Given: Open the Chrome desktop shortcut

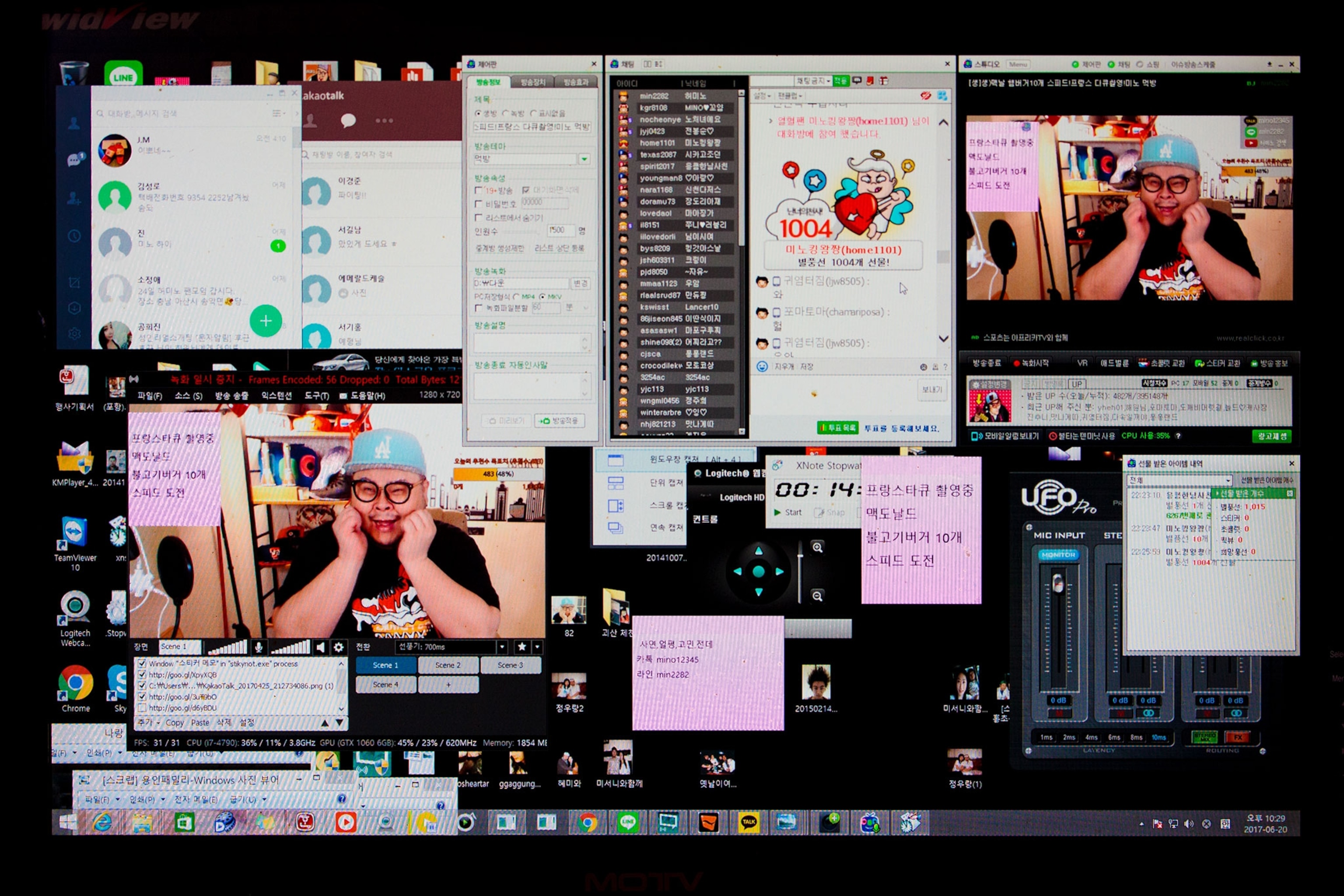Looking at the screenshot, I should click(75, 688).
